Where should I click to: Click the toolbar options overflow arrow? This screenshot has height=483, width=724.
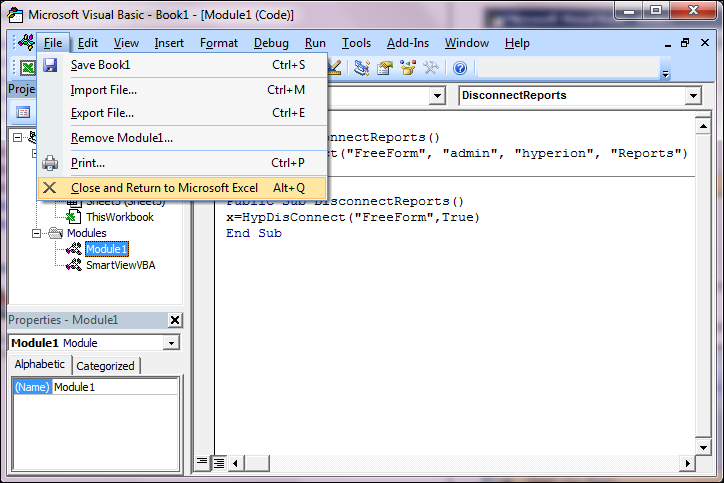665,74
